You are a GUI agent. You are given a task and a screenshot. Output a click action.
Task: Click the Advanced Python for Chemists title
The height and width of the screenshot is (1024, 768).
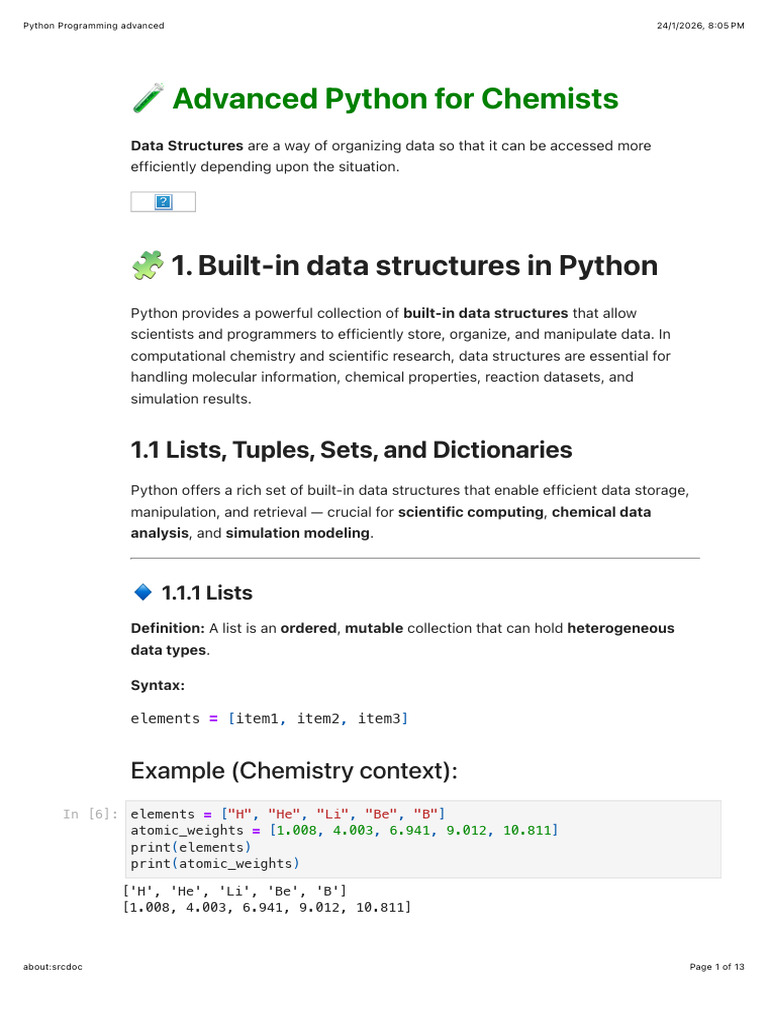click(x=395, y=99)
